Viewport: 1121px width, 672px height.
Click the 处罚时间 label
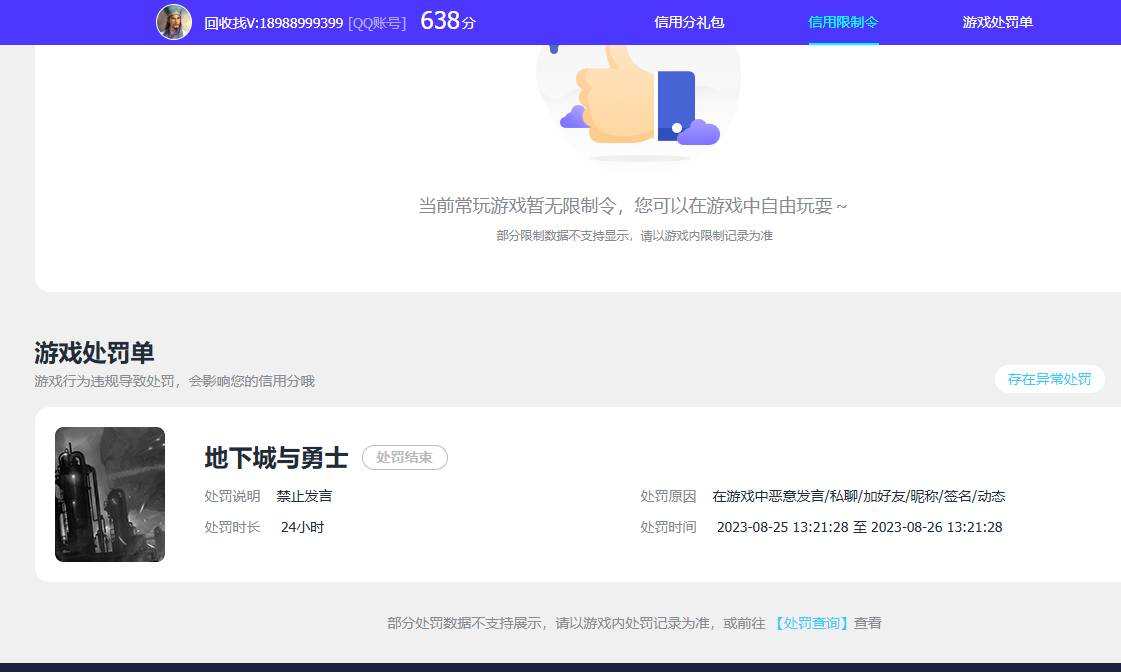click(x=668, y=527)
